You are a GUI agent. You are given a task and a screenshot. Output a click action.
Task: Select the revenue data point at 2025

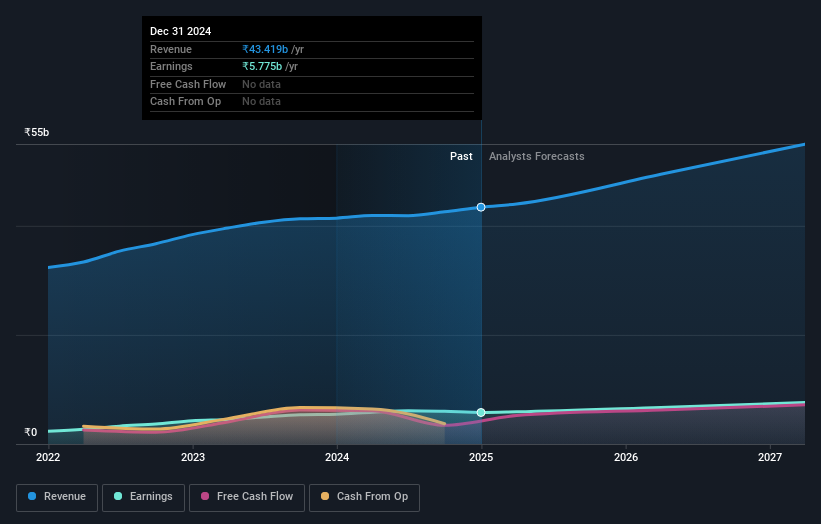(x=481, y=207)
